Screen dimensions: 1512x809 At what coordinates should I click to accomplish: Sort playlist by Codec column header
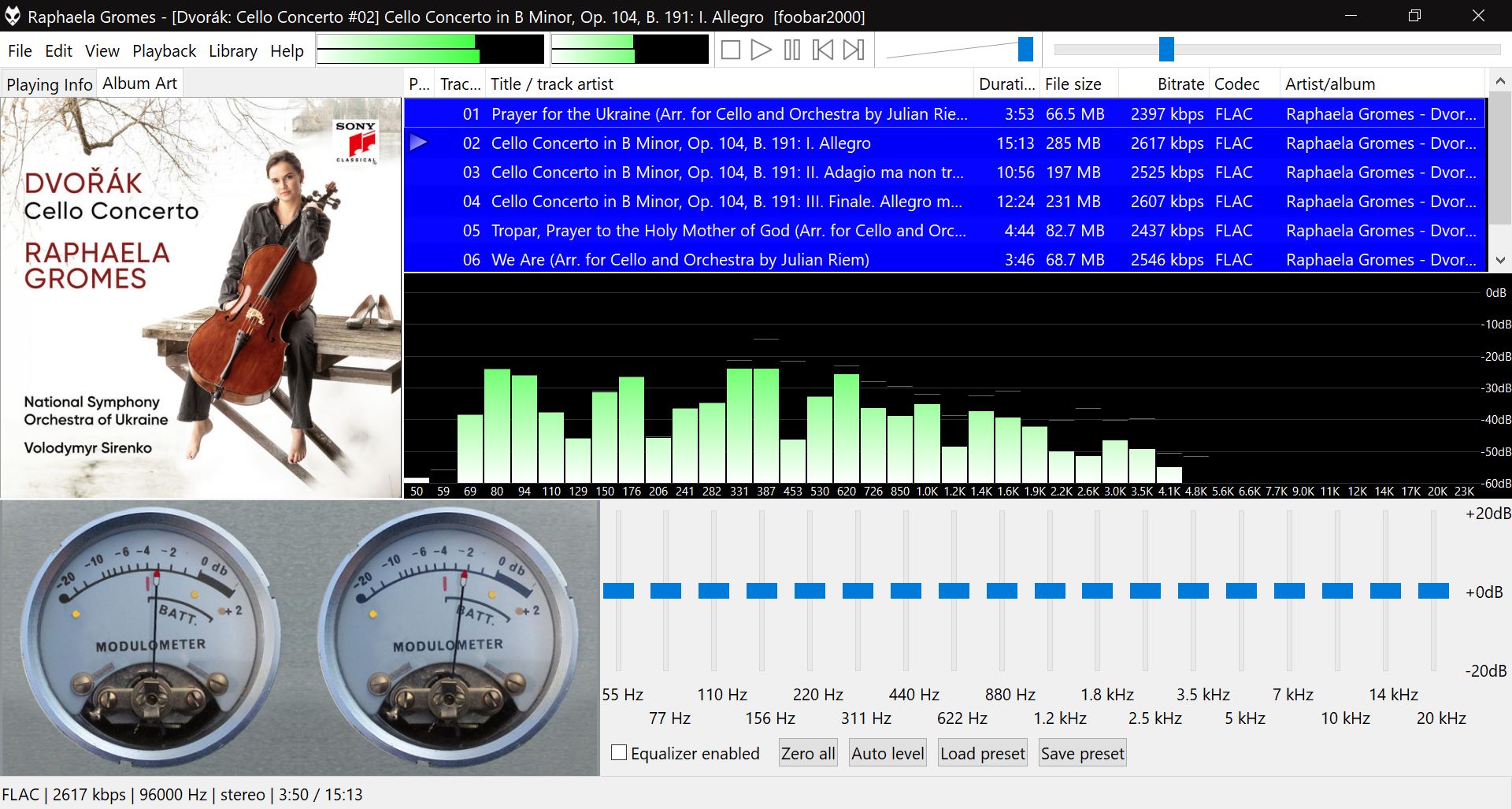(1244, 84)
